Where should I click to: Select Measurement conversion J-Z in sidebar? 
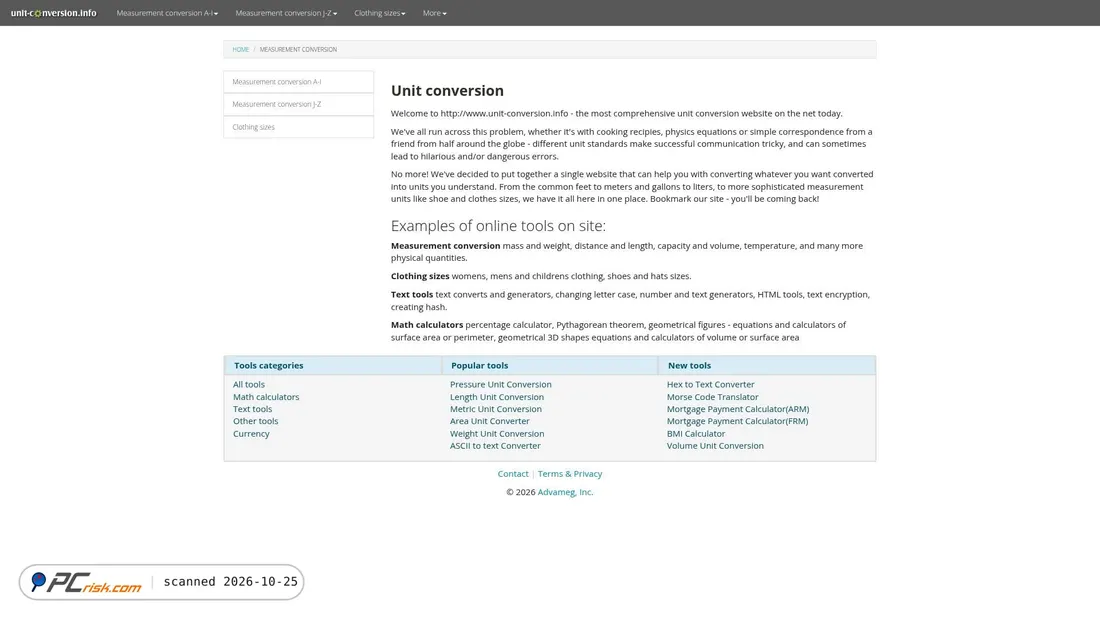pos(299,104)
